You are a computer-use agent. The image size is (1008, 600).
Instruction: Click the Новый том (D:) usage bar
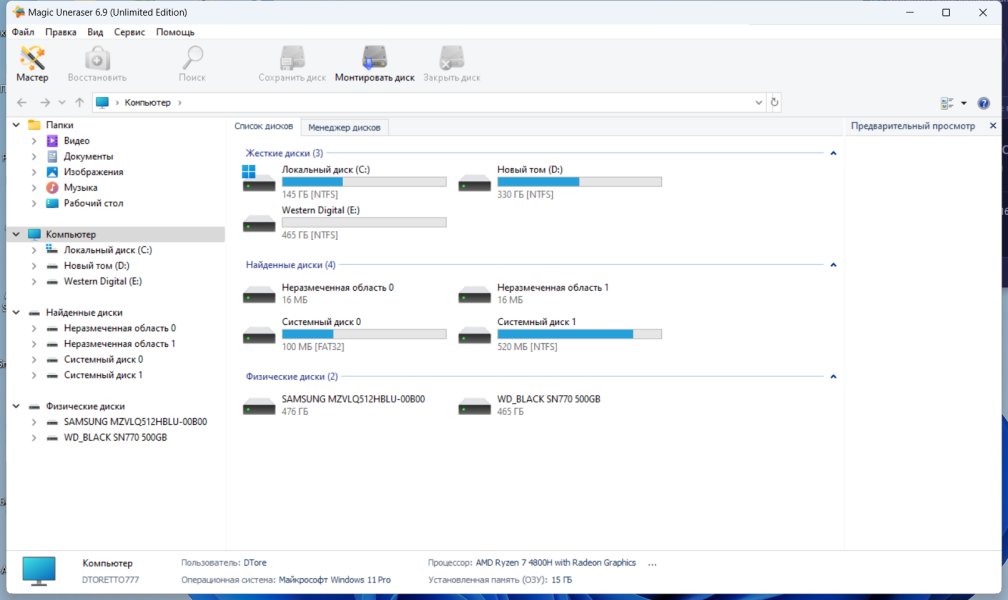[579, 182]
